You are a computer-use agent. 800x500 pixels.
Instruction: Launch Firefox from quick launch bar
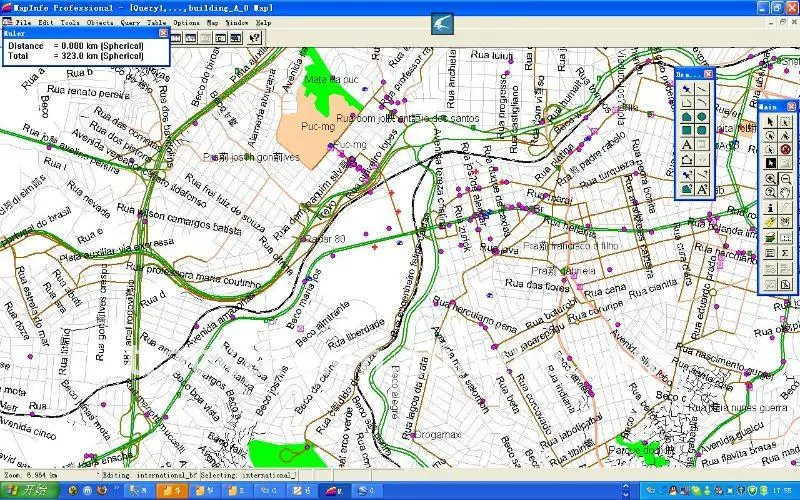102,491
